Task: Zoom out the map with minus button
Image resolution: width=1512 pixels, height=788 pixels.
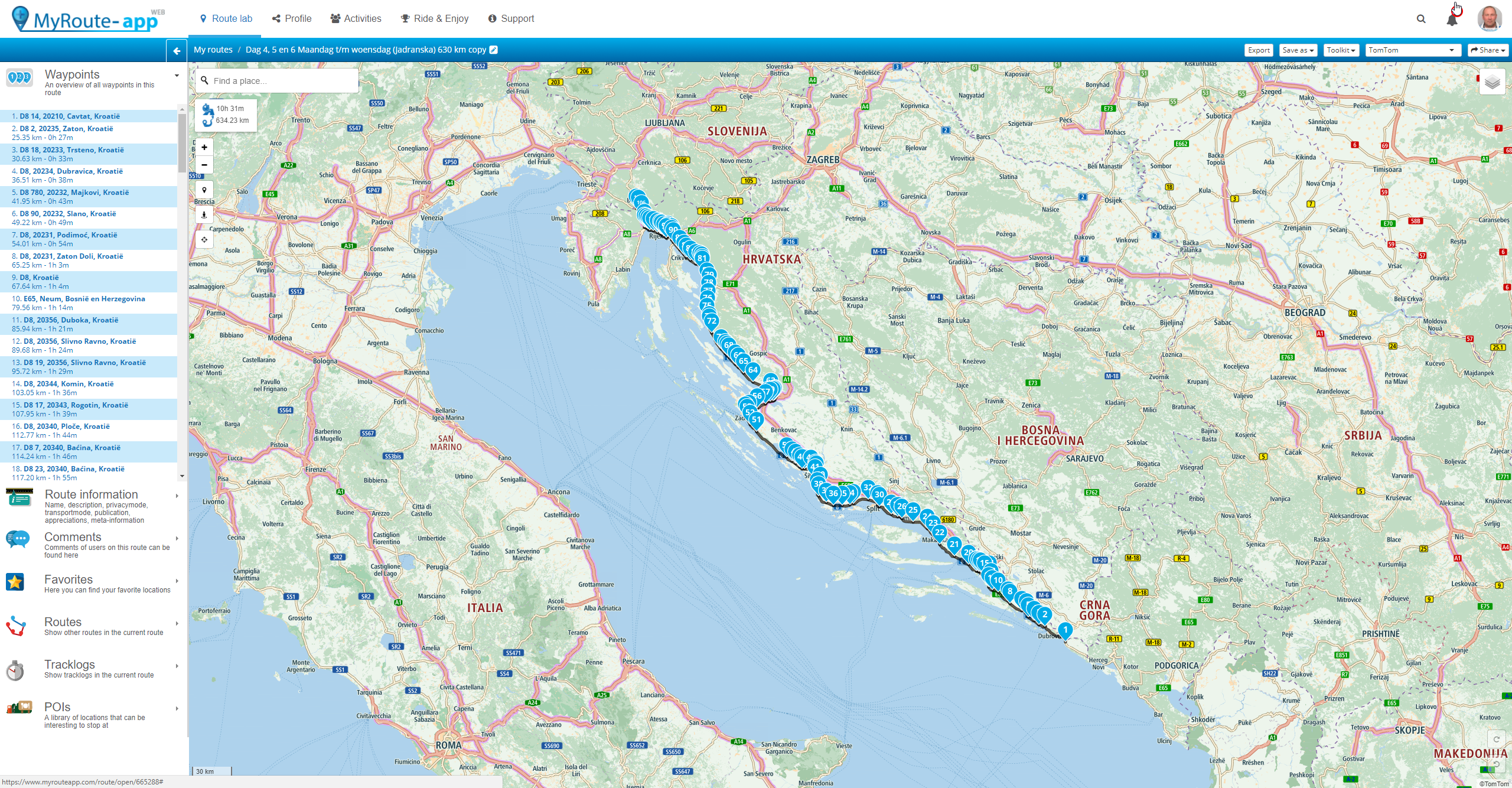Action: 204,165
